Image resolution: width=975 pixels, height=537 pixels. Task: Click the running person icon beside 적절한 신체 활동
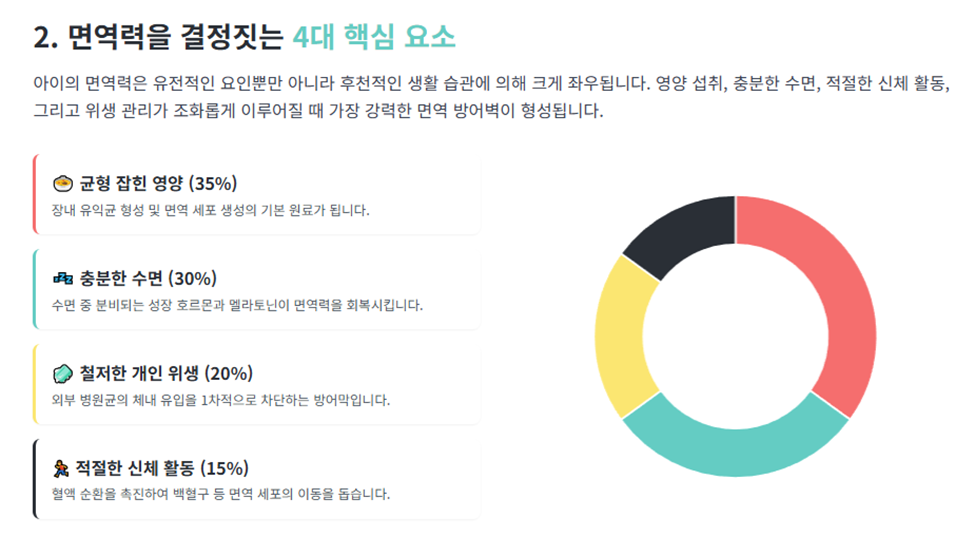coord(61,468)
